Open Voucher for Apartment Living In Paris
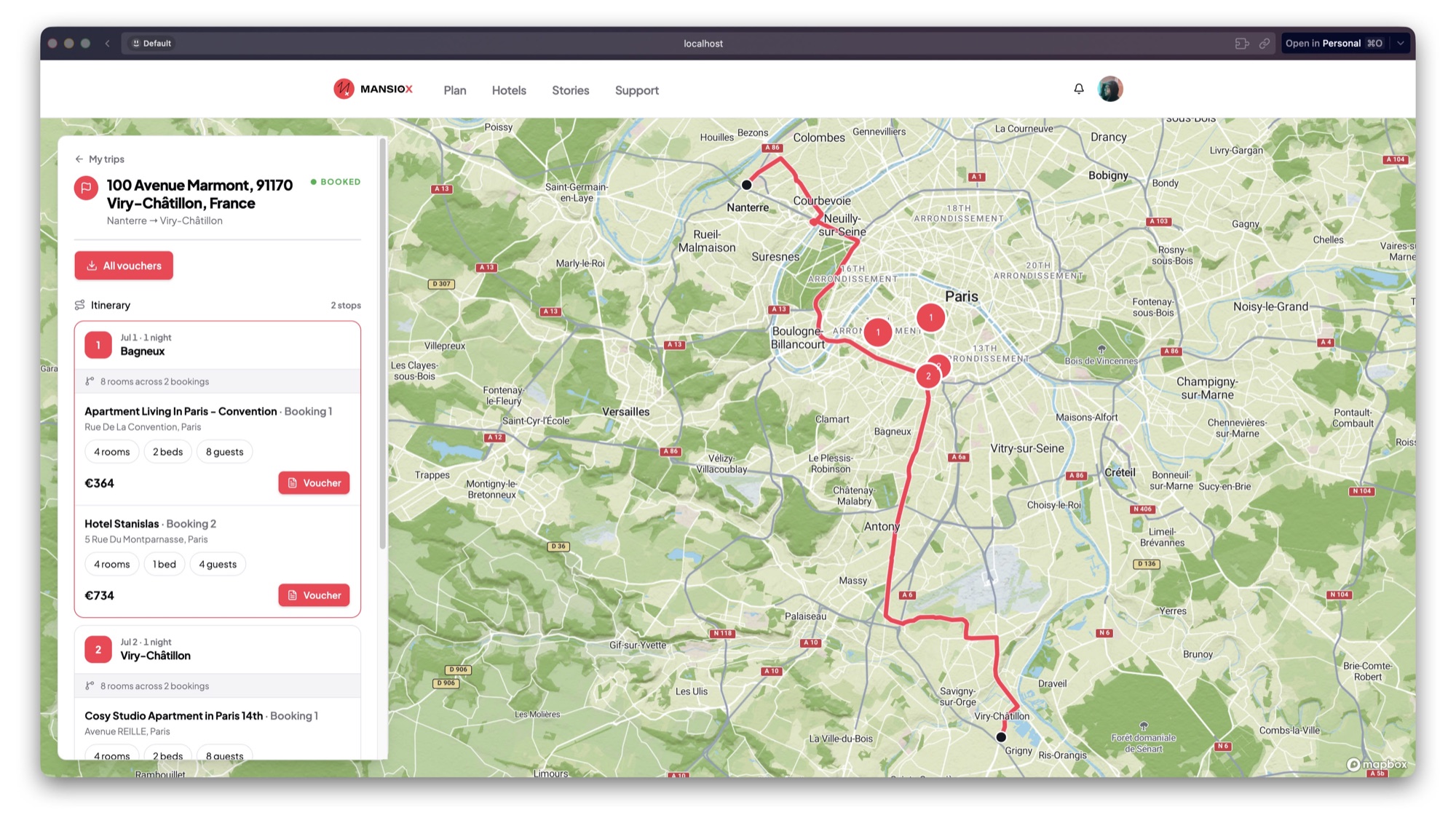 314,483
